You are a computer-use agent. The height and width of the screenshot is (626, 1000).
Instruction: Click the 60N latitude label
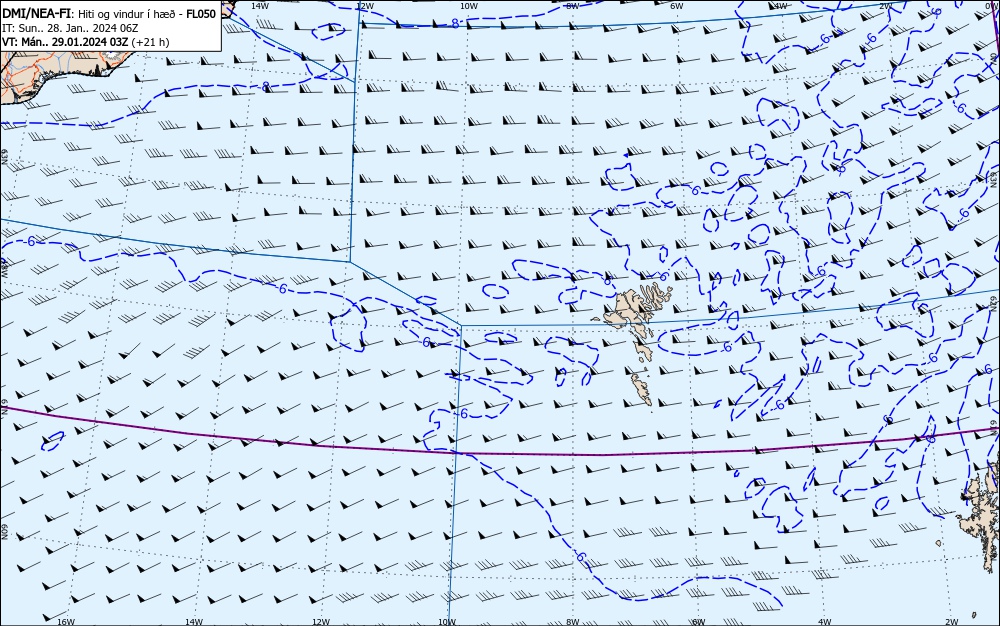click(x=4, y=532)
